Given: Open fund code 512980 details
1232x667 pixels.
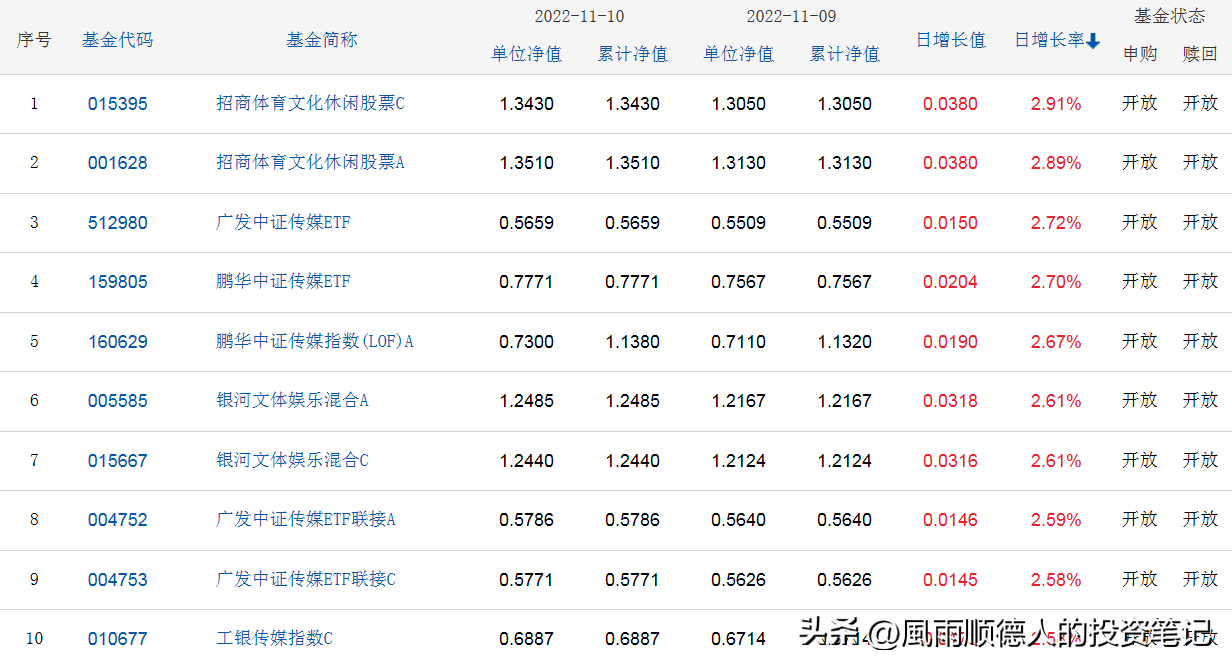Looking at the screenshot, I should [x=117, y=222].
